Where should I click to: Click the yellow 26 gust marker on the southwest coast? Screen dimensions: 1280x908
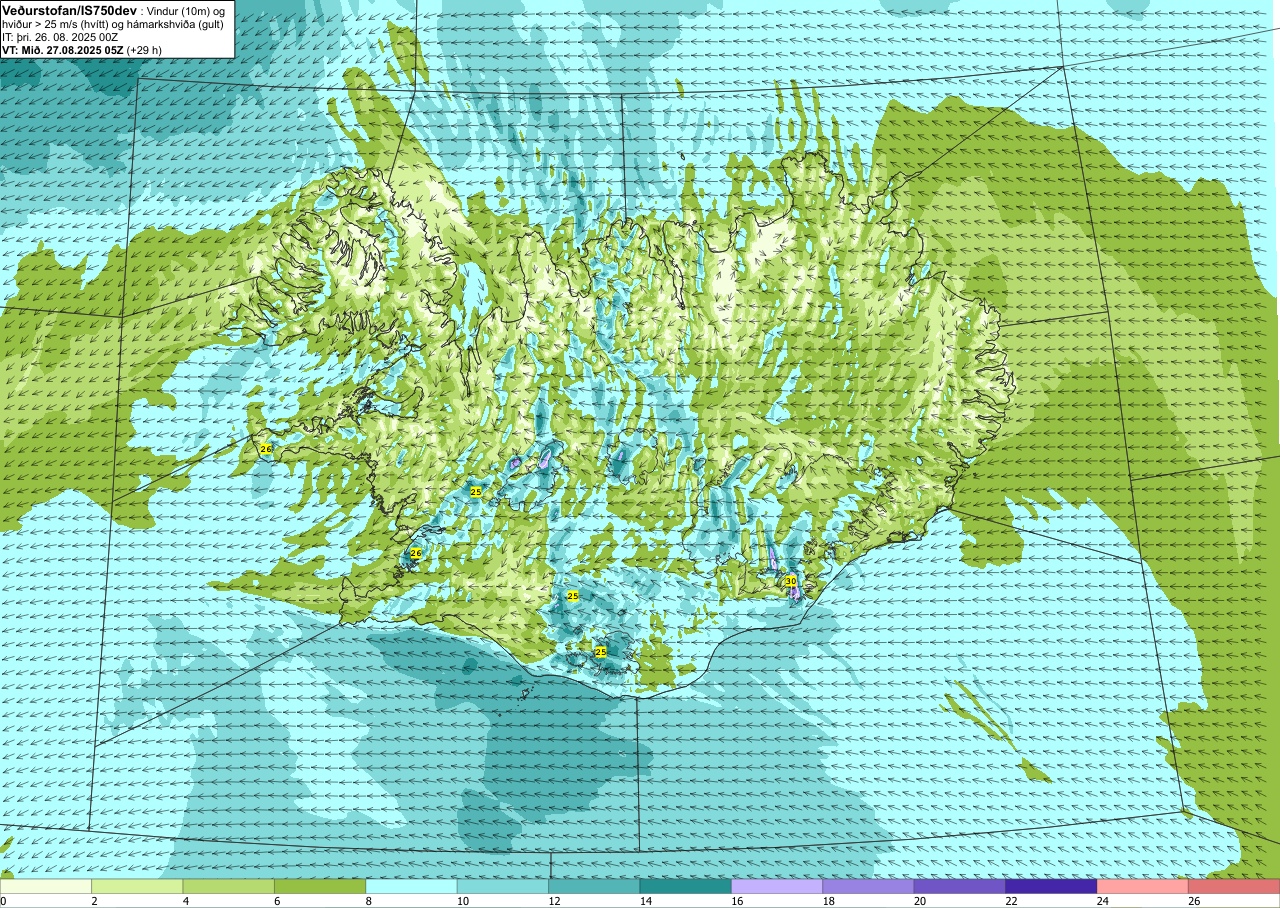[x=416, y=553]
